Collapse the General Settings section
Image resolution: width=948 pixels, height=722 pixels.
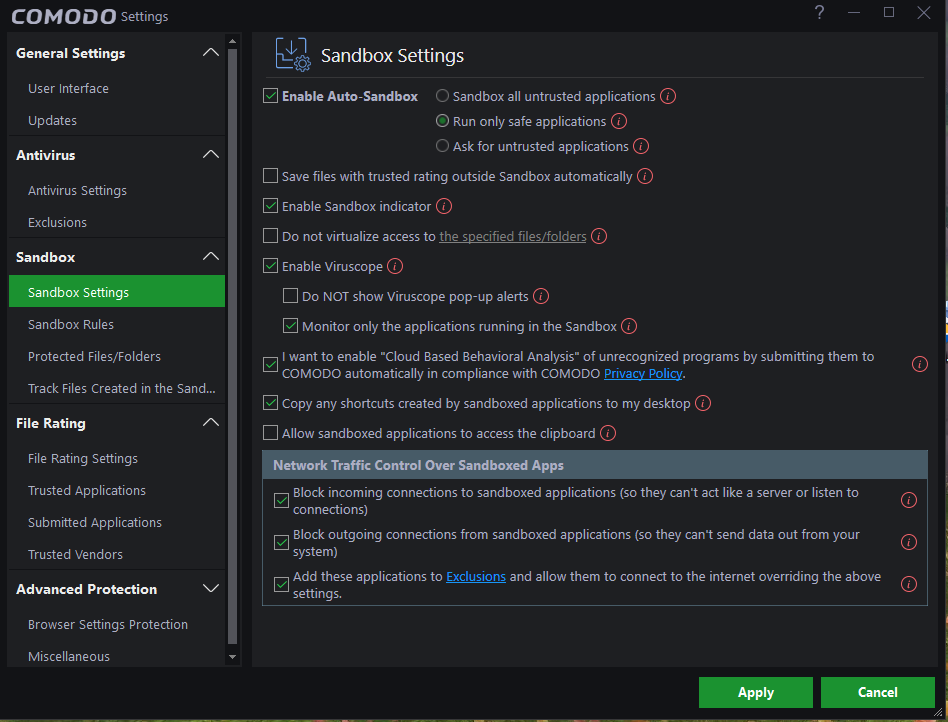click(x=210, y=53)
